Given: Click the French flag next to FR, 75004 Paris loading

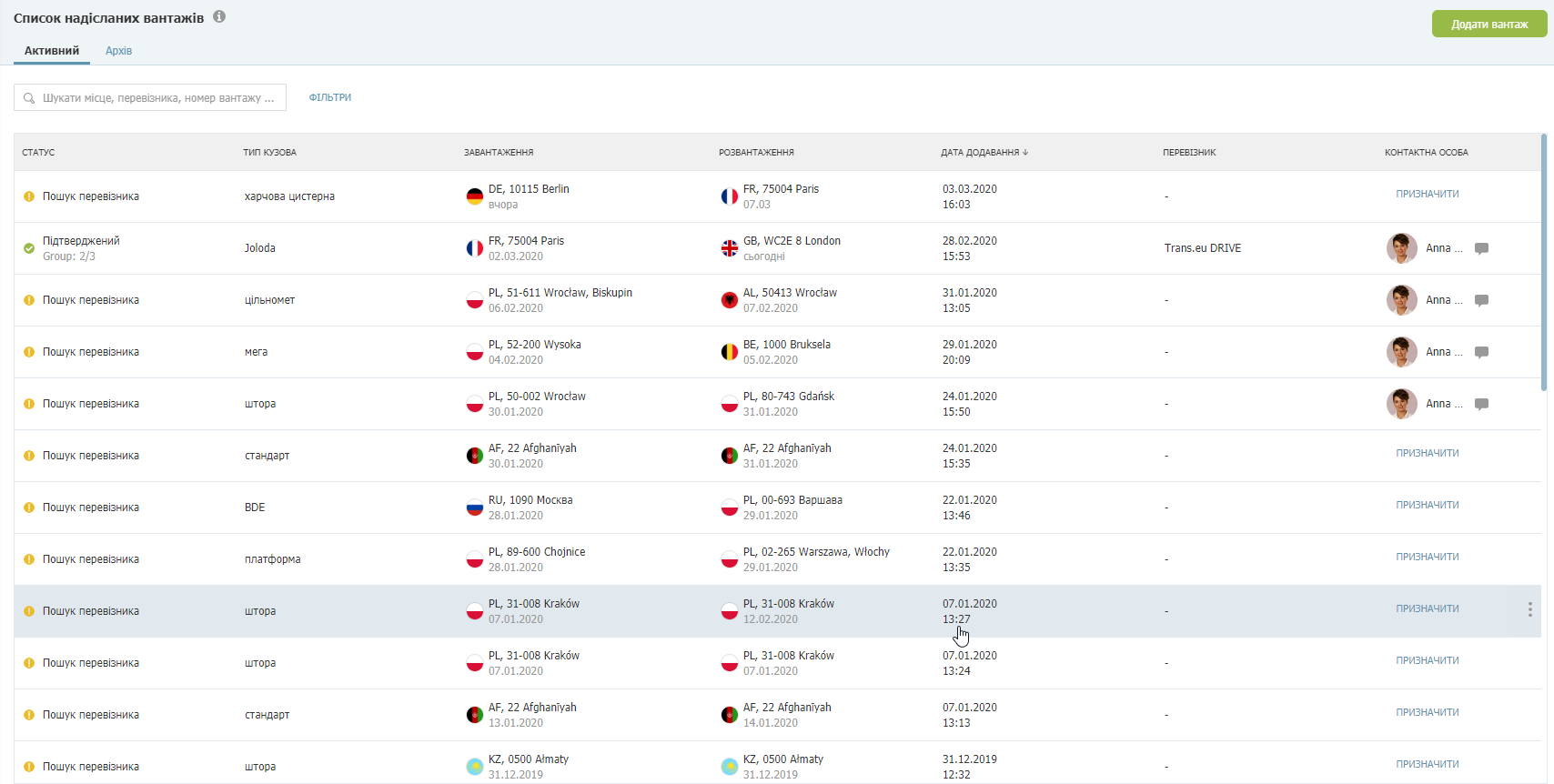Looking at the screenshot, I should [475, 248].
